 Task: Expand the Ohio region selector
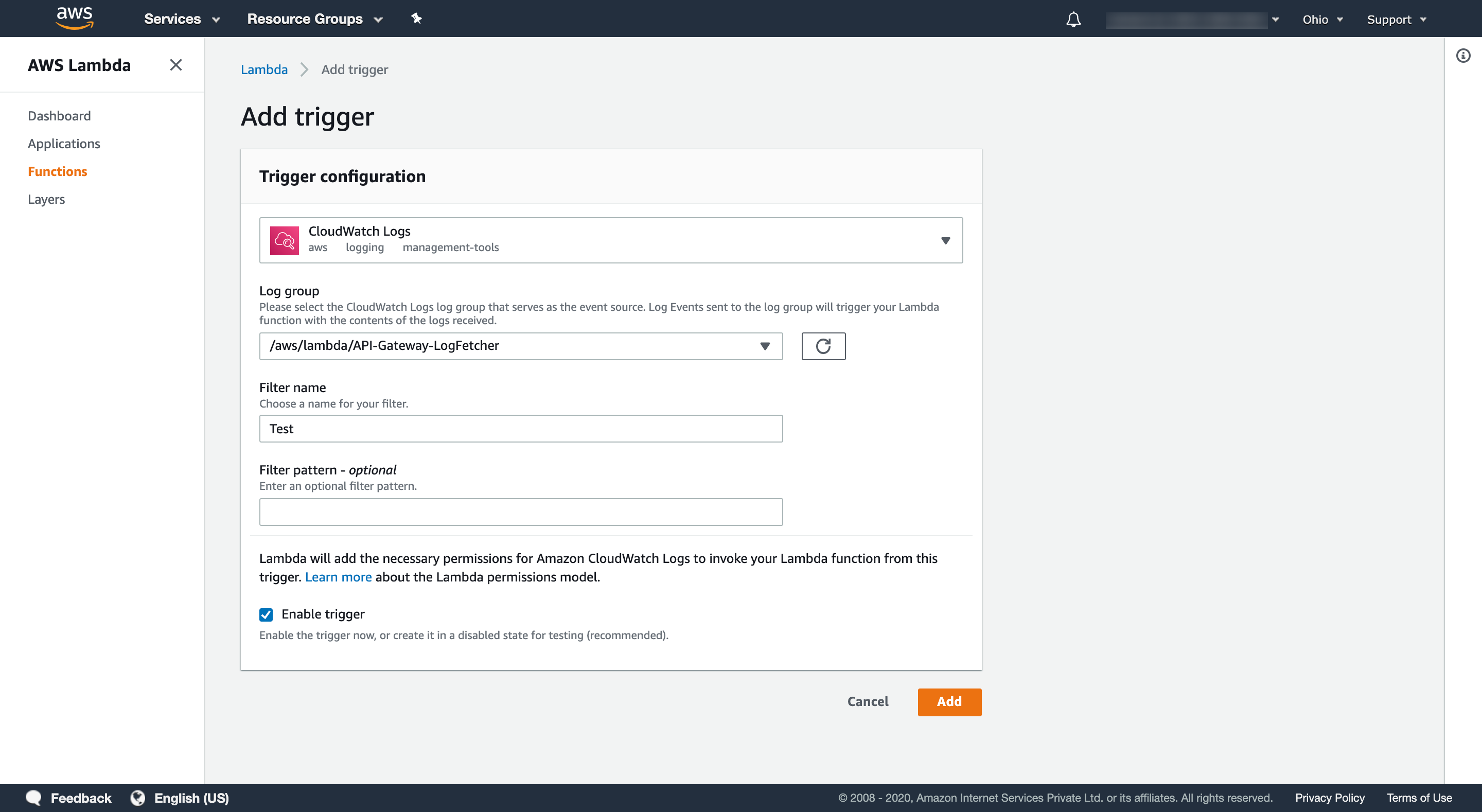tap(1322, 18)
